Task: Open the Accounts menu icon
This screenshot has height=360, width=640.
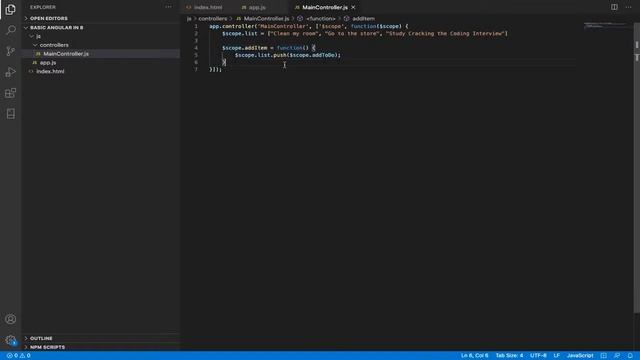Action: coord(11,319)
